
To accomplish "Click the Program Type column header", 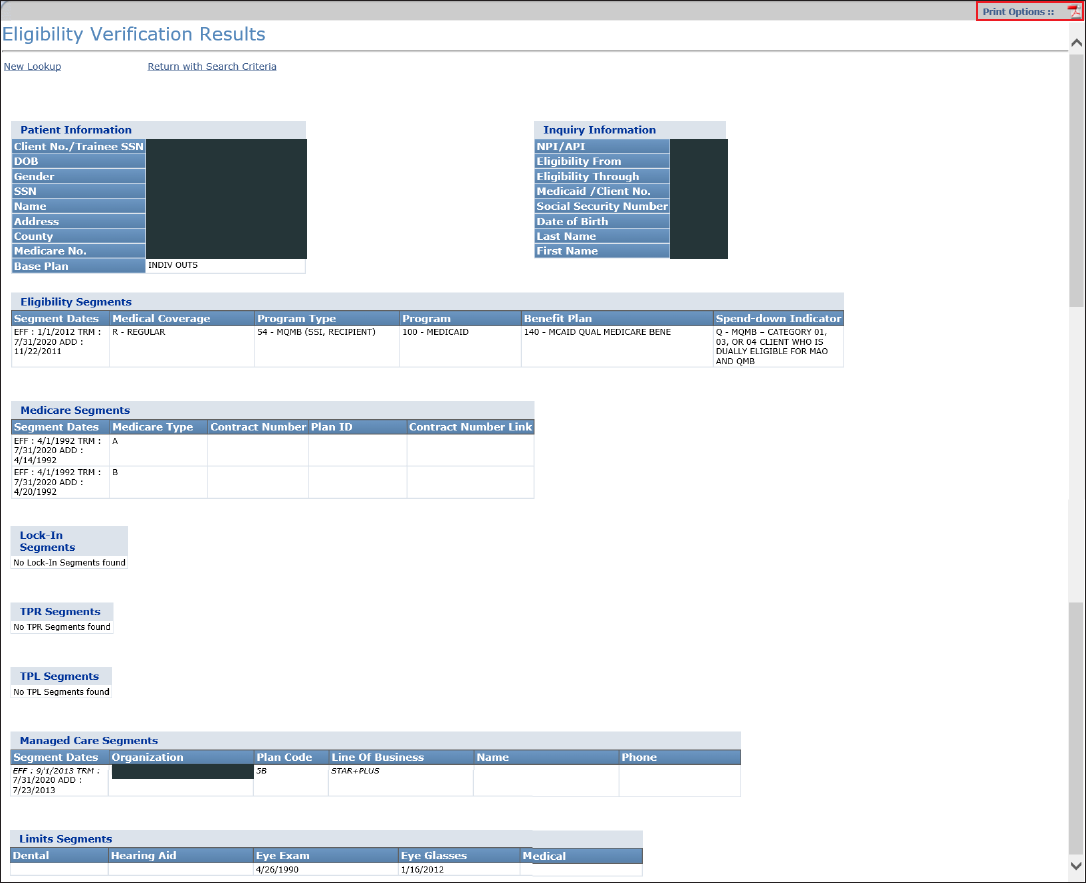I will [x=327, y=319].
